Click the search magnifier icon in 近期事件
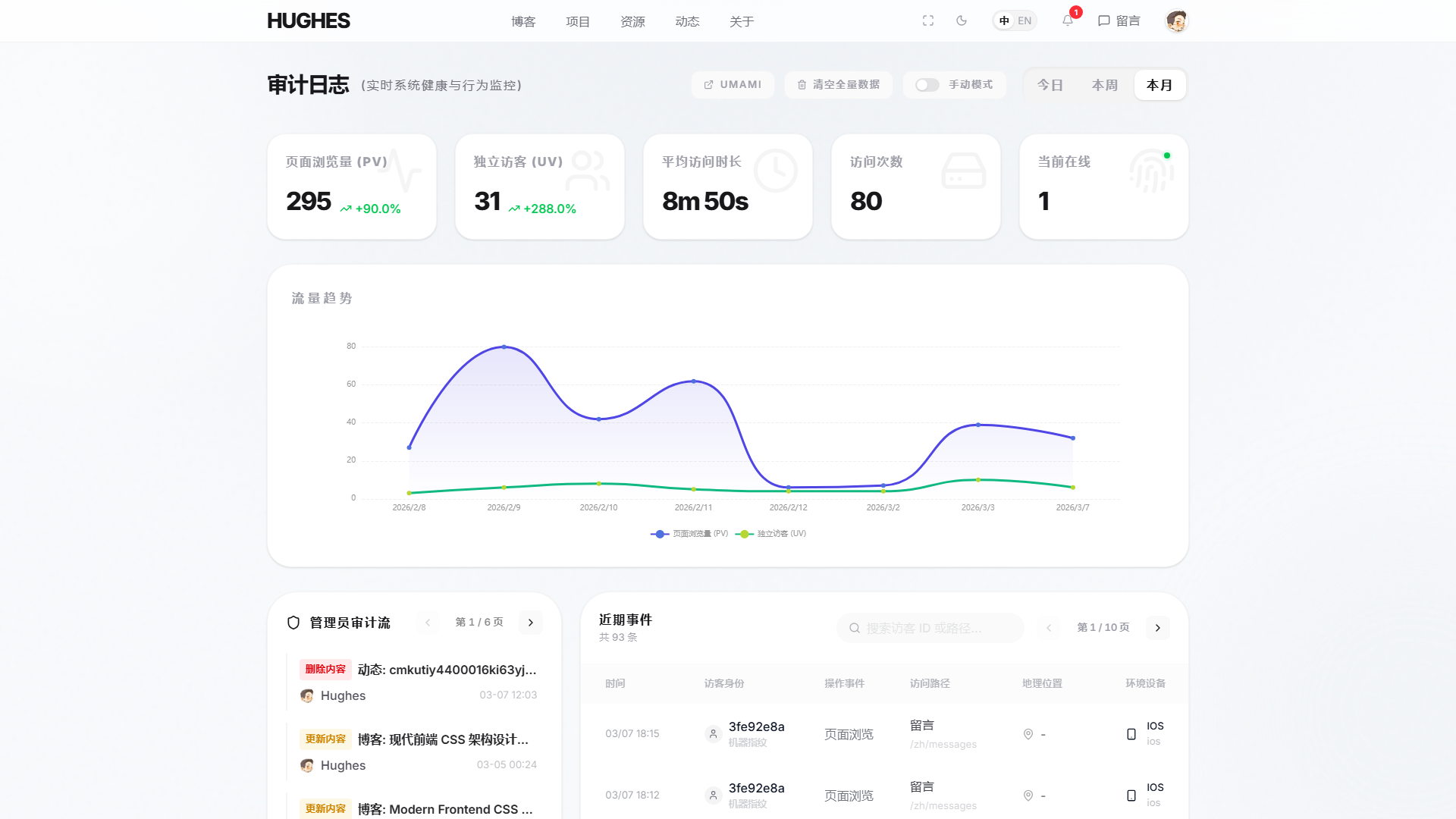The image size is (1456, 819). click(855, 628)
